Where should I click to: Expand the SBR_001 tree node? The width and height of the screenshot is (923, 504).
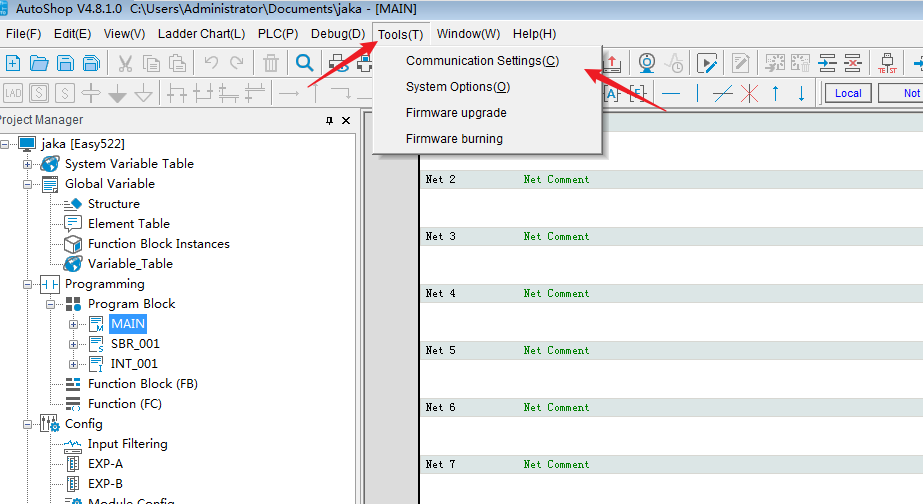(x=73, y=344)
